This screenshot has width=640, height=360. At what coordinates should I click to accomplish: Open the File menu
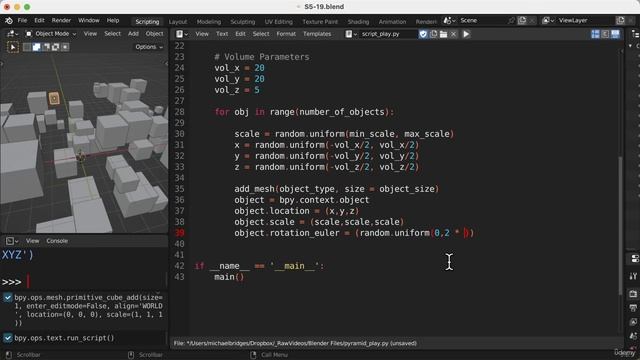click(x=22, y=20)
